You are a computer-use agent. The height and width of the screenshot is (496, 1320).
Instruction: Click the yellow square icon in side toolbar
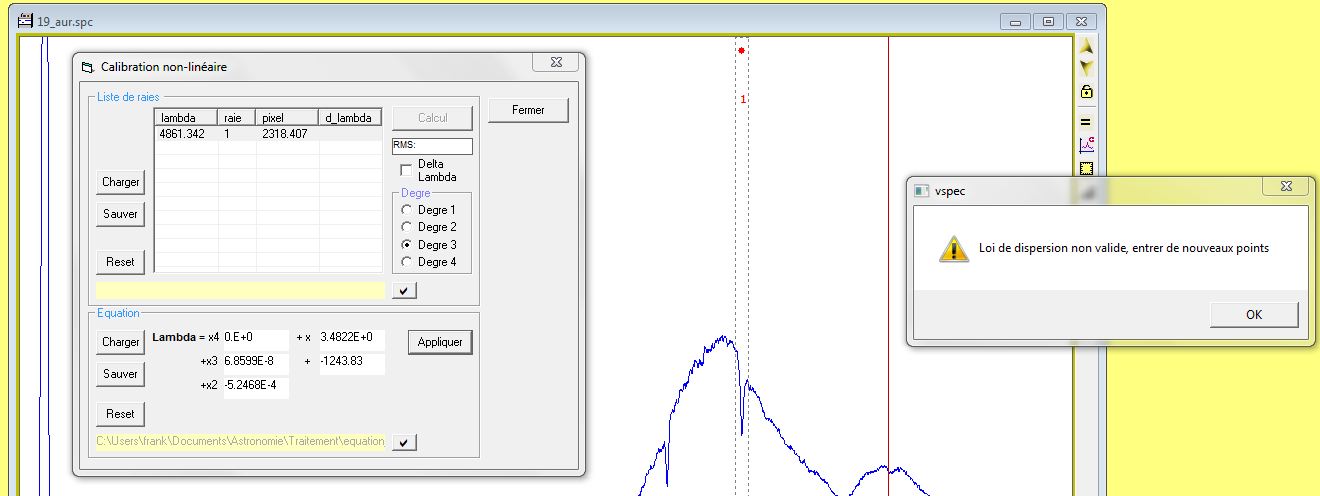click(x=1086, y=168)
